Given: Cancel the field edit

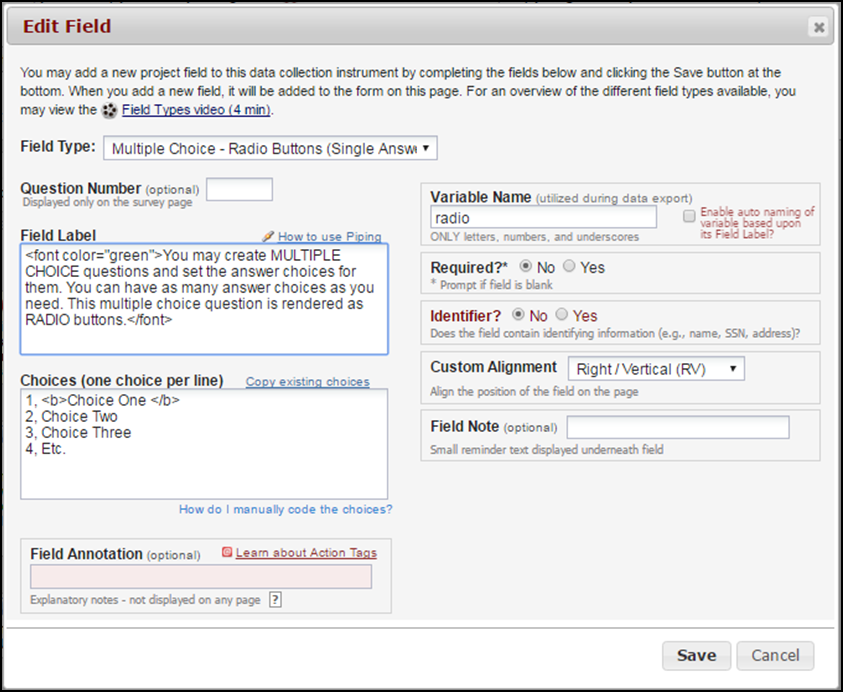Looking at the screenshot, I should coord(775,655).
